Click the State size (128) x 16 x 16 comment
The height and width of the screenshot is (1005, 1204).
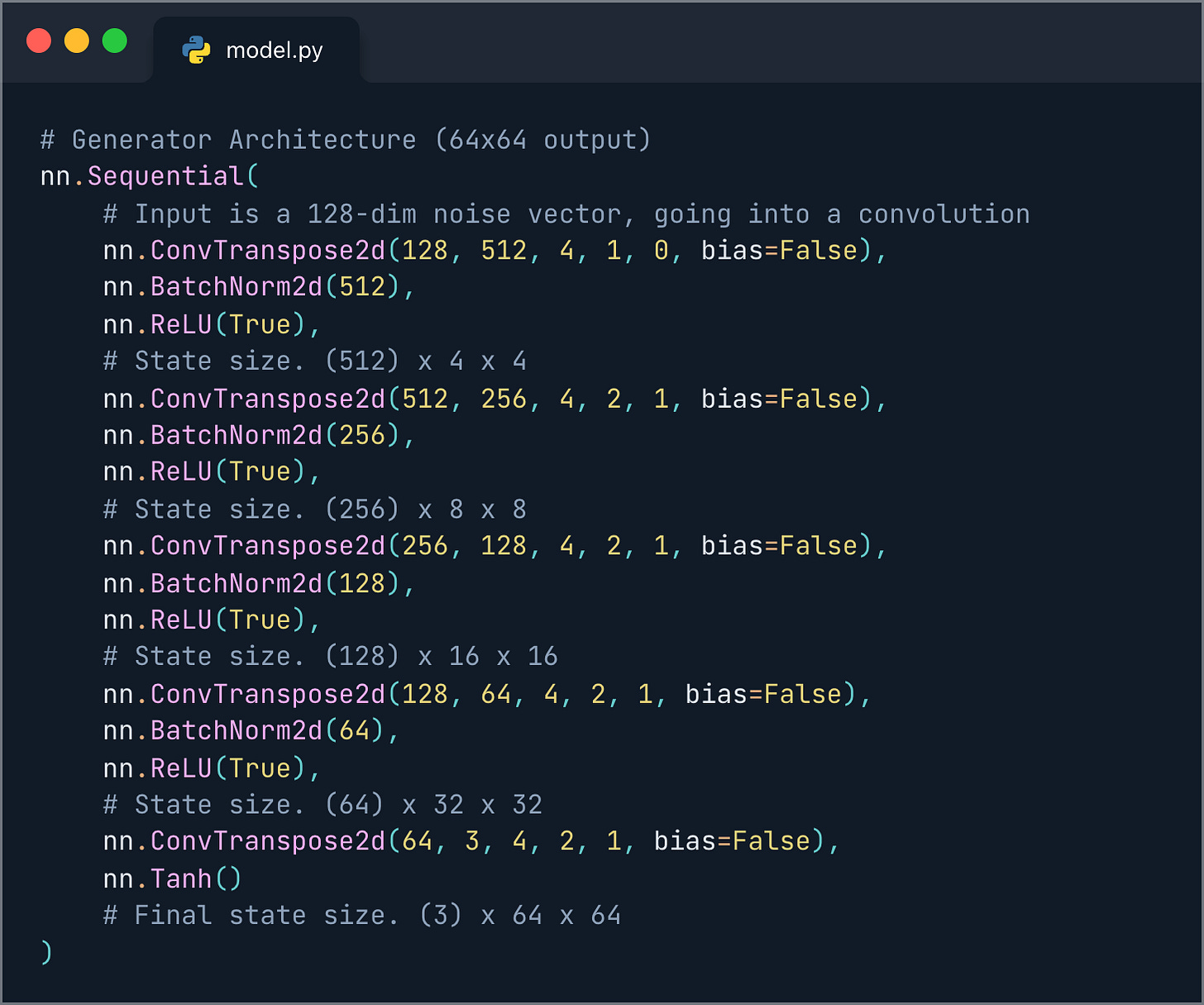coord(331,655)
